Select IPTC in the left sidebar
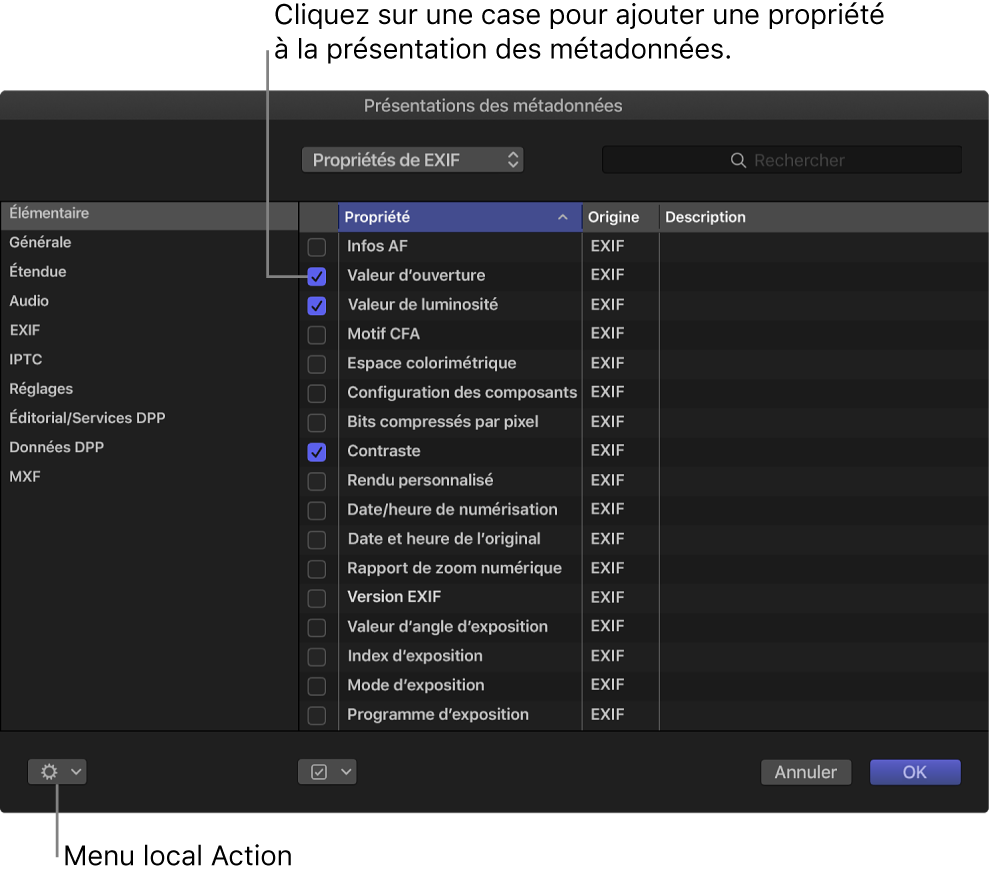990x878 pixels. (x=25, y=359)
